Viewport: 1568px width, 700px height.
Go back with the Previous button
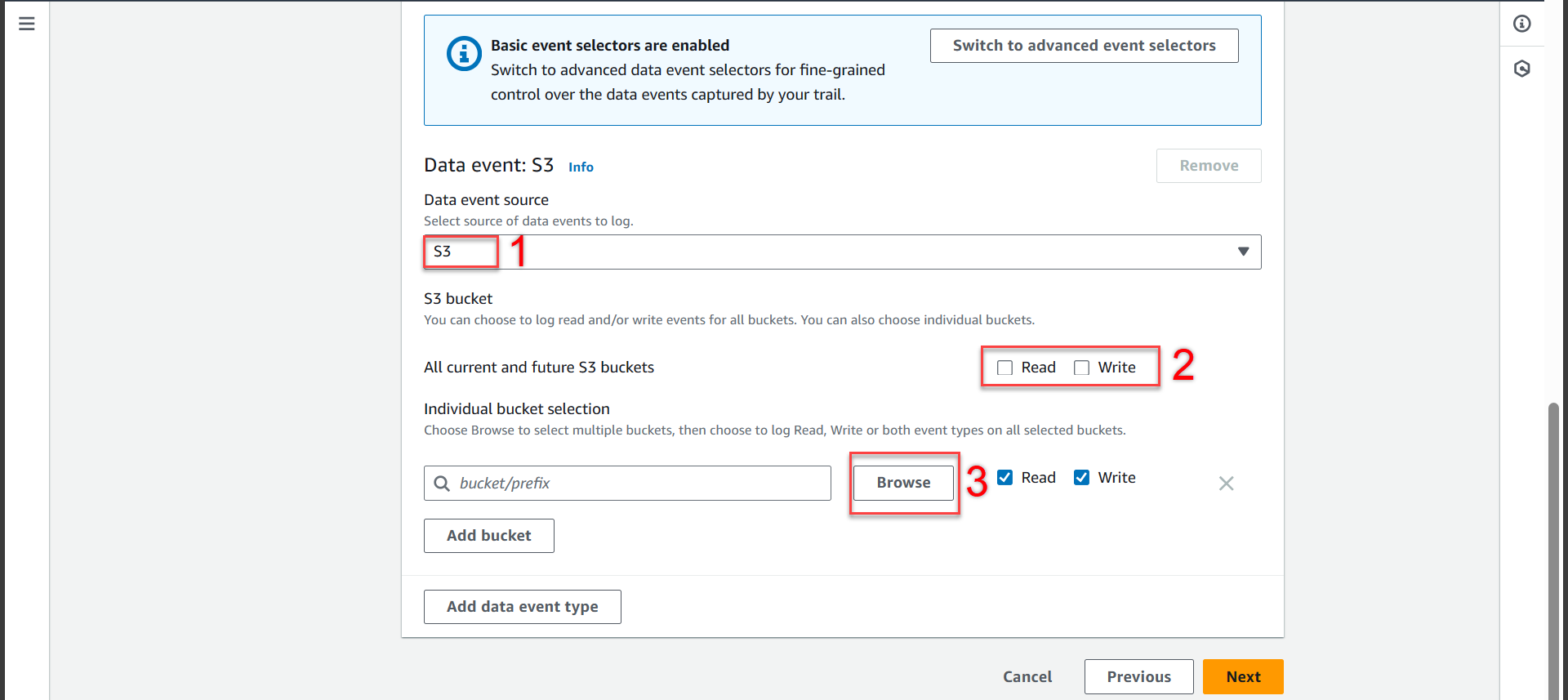tap(1138, 676)
